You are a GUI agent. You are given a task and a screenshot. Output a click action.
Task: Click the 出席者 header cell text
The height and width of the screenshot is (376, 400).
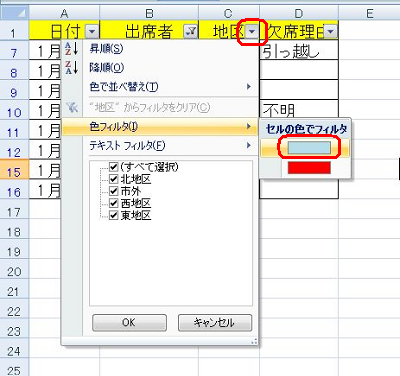click(149, 32)
